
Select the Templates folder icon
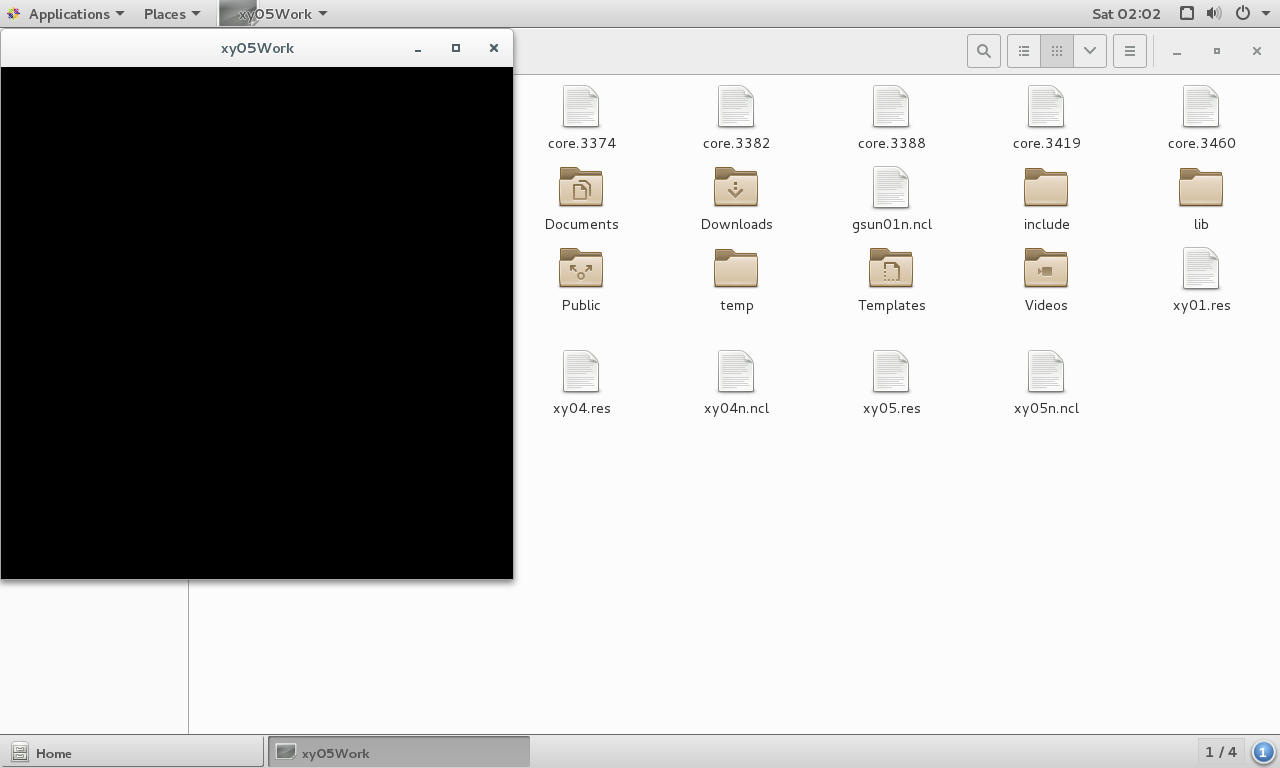tap(891, 269)
